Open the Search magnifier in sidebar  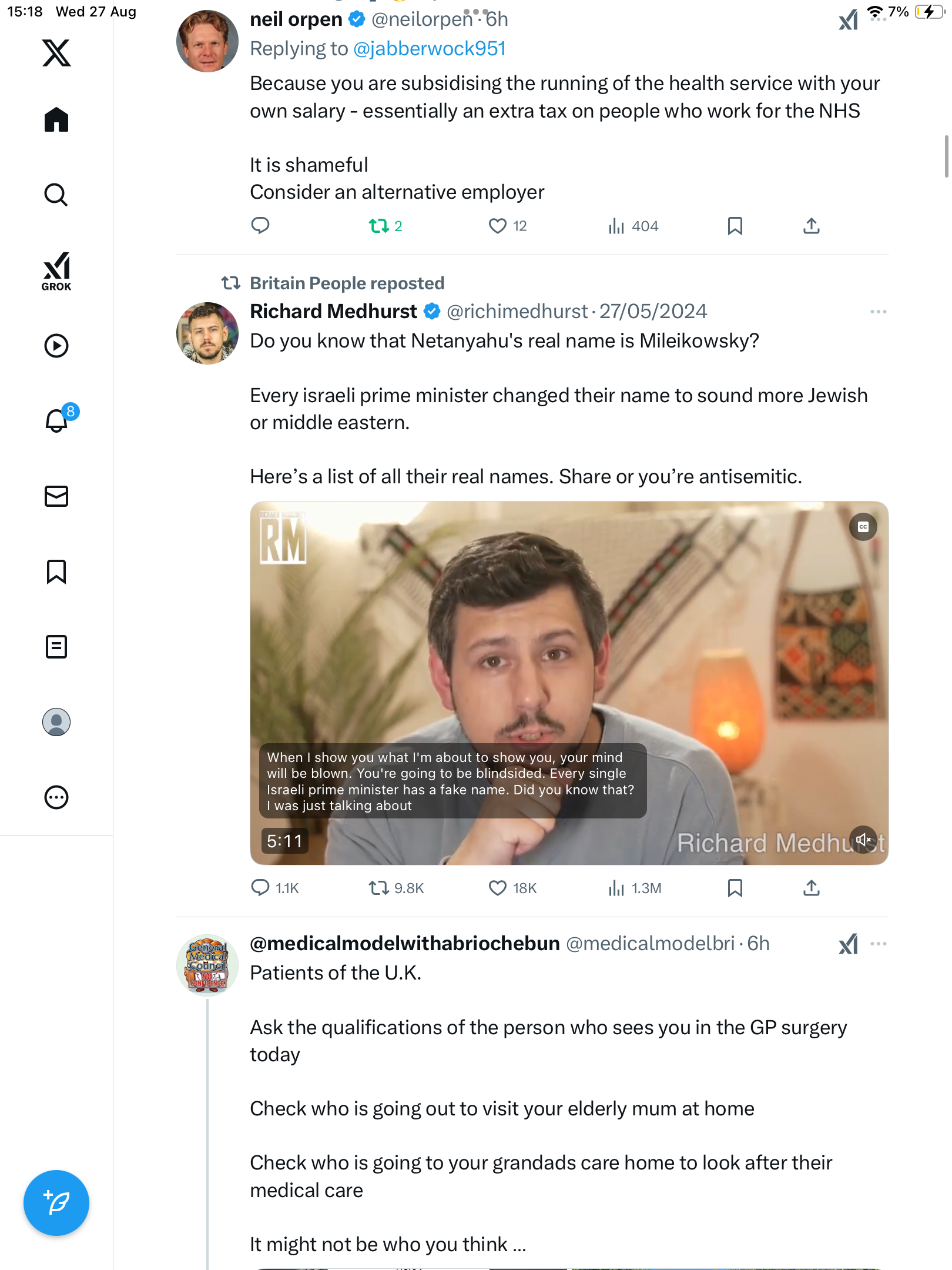[x=56, y=195]
